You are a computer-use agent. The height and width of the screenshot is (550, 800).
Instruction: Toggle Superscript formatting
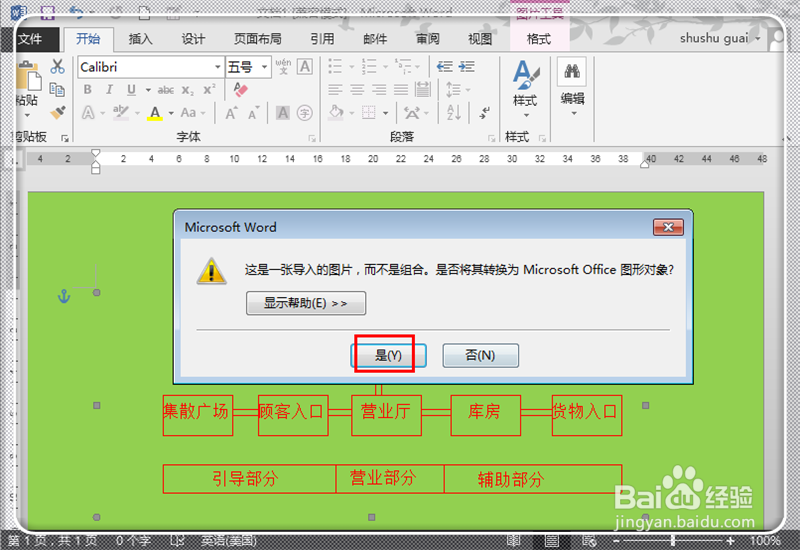(x=209, y=89)
